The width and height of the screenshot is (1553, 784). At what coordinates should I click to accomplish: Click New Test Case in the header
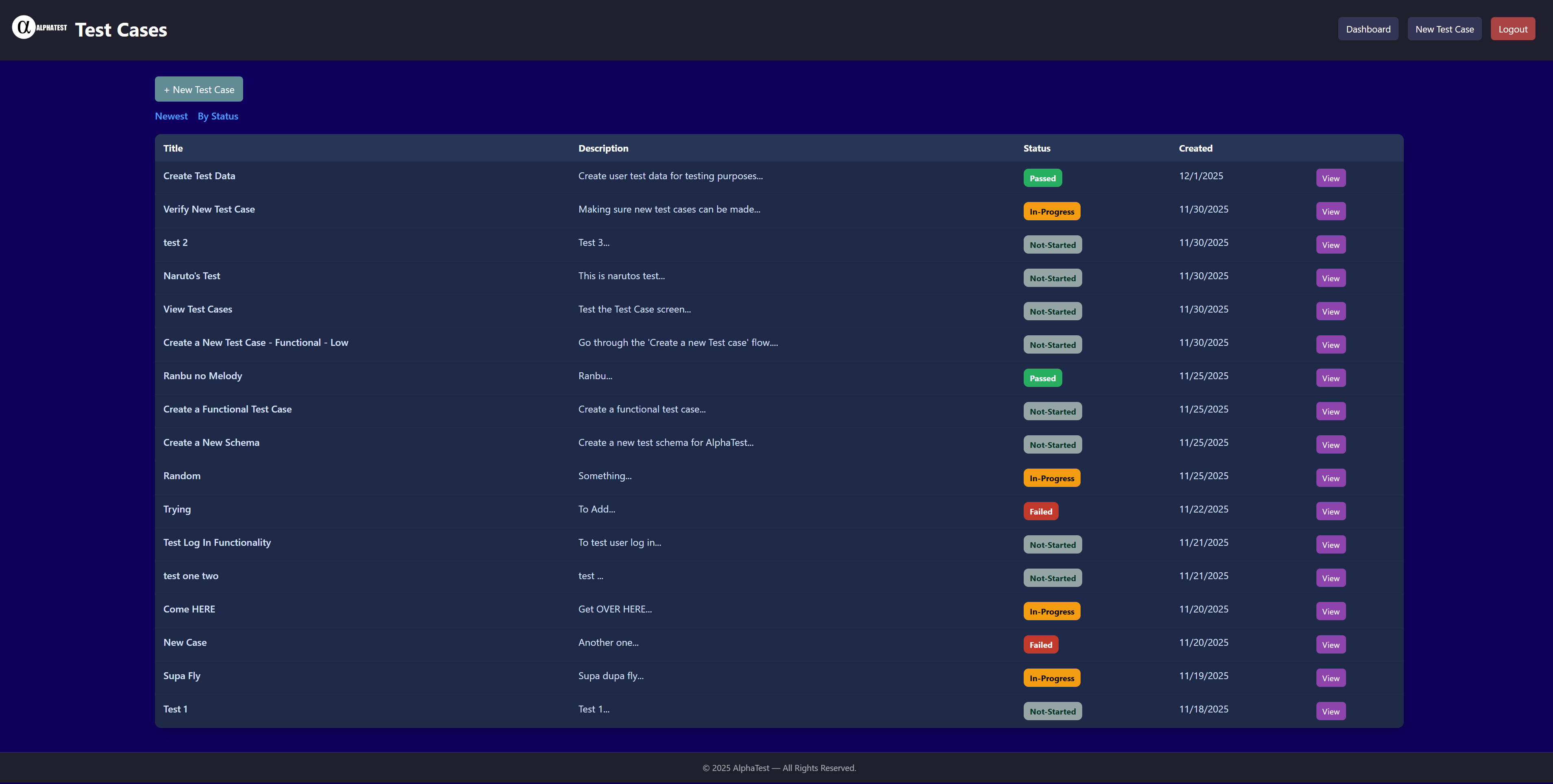[x=1444, y=29]
